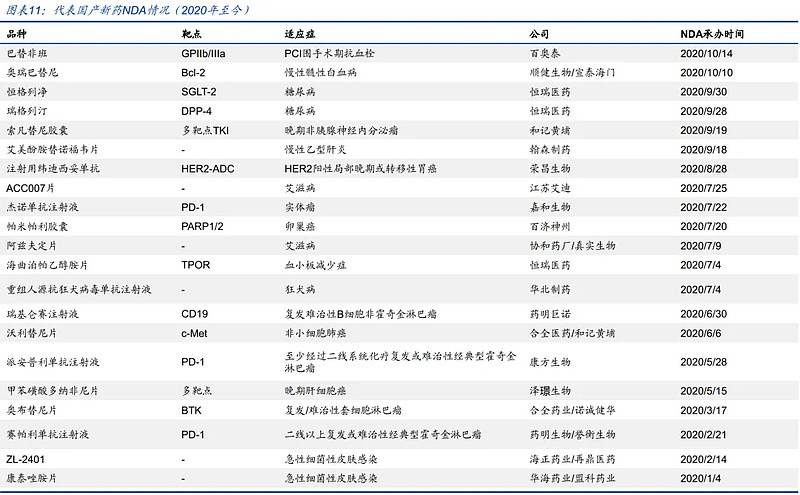Click the drug name 巴替非班
Screen dimensions: 800x495
tap(27, 53)
